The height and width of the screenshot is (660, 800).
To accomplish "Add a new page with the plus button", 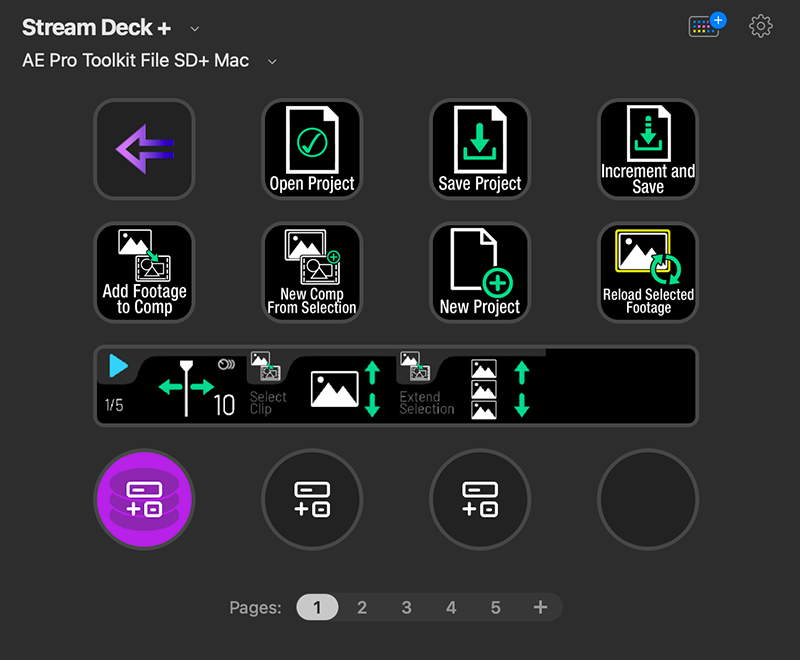I will click(540, 607).
